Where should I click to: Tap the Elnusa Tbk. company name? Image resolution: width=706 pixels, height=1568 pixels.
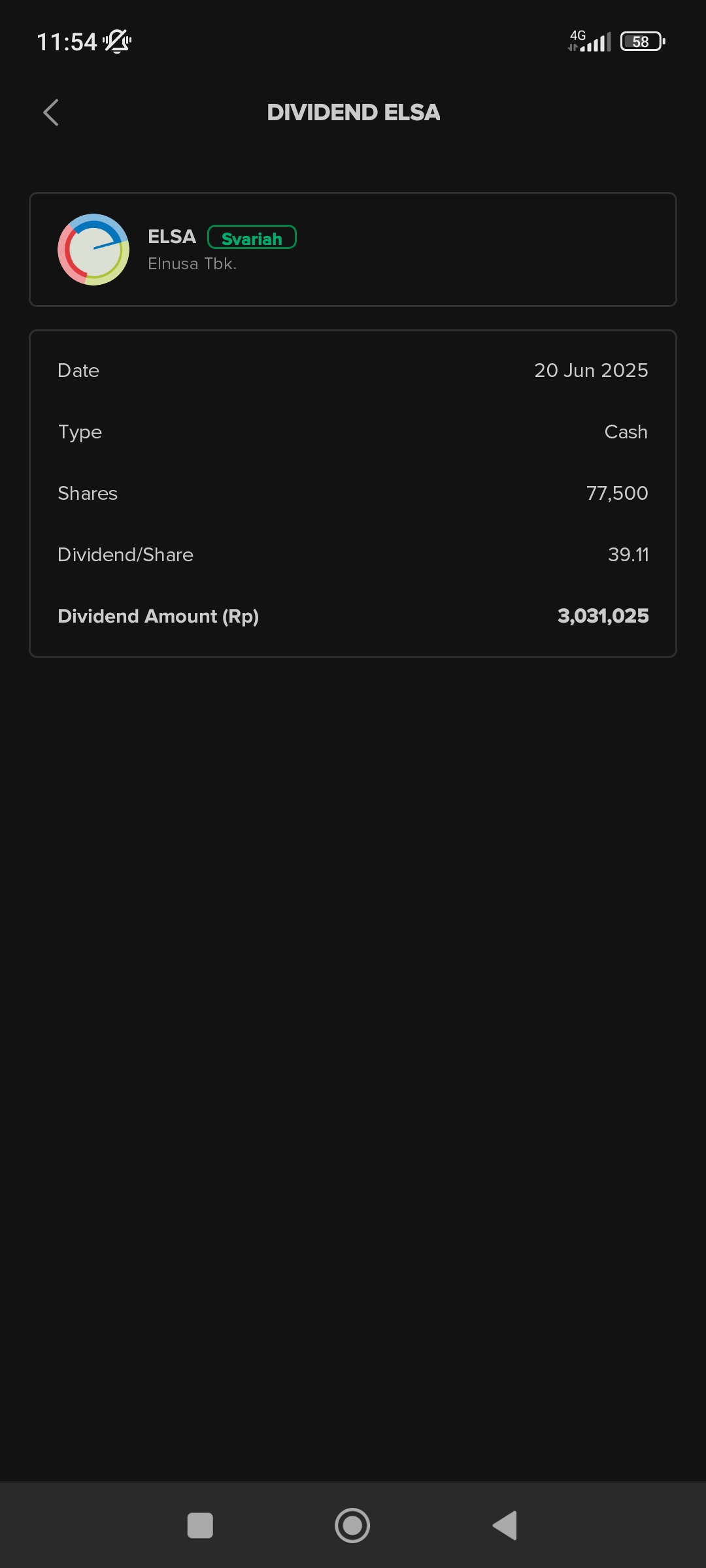click(x=192, y=264)
